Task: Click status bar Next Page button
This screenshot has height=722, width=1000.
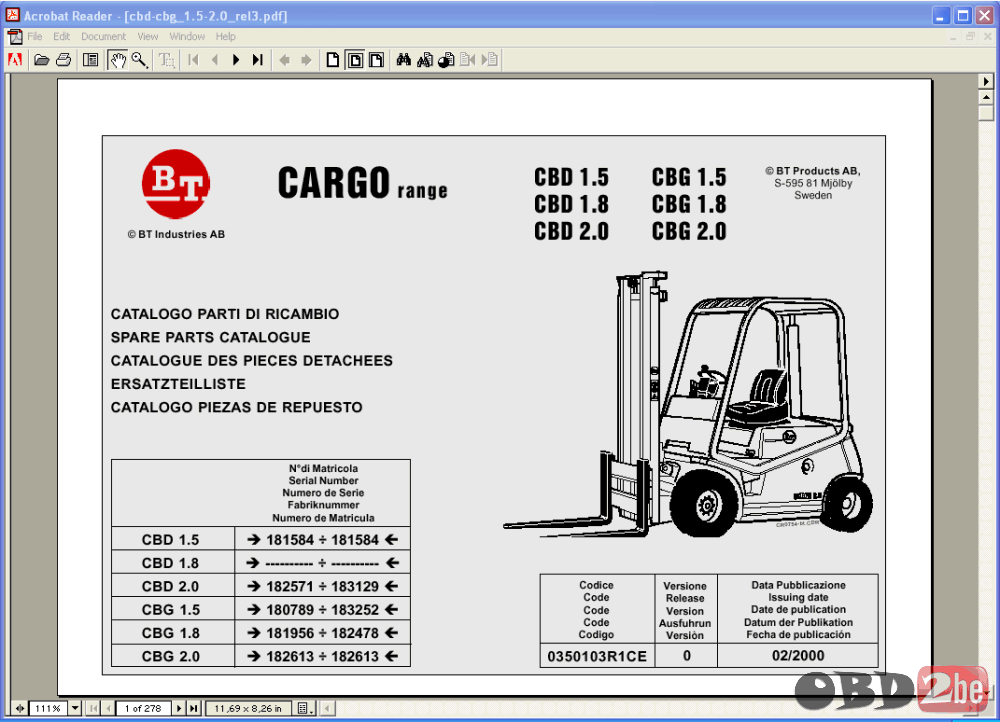Action: point(179,708)
